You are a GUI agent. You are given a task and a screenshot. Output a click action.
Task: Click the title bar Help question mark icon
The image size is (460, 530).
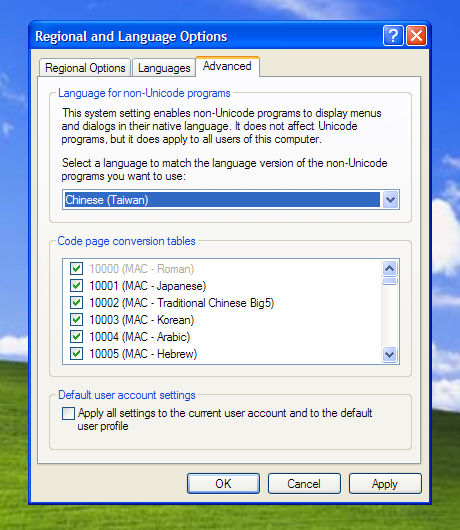pyautogui.click(x=393, y=35)
